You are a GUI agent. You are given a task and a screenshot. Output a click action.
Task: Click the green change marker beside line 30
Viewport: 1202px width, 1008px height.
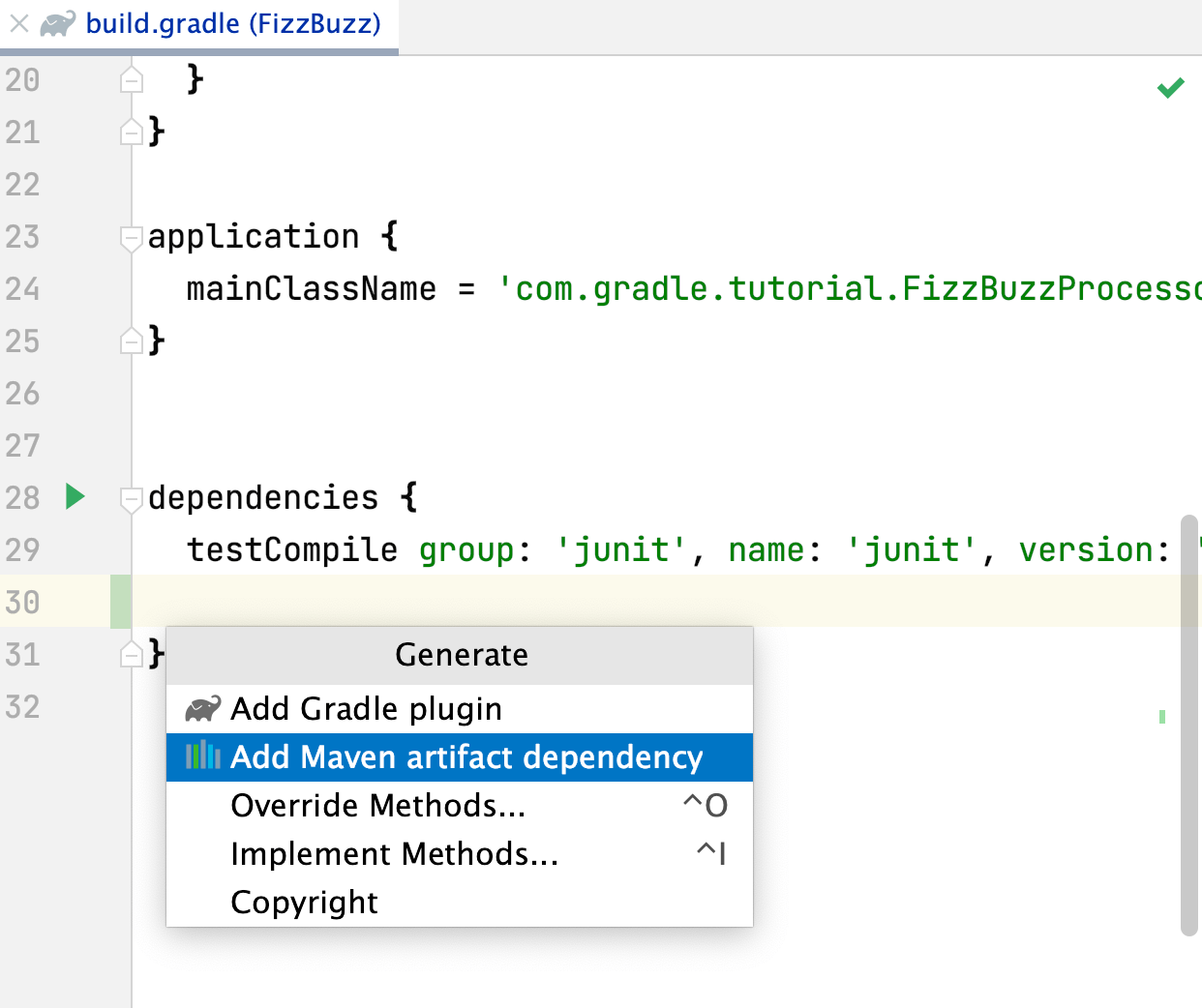[x=120, y=602]
